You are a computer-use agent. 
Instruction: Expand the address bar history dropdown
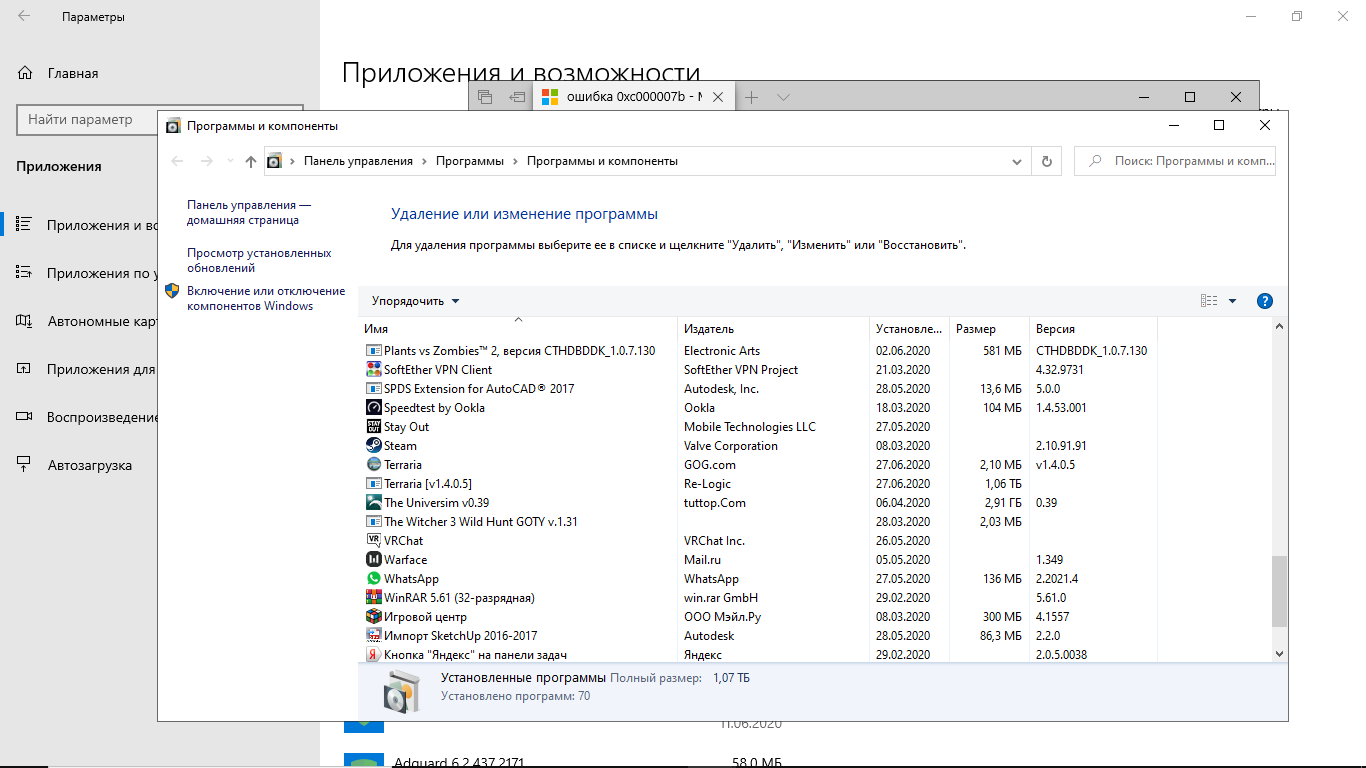1017,161
